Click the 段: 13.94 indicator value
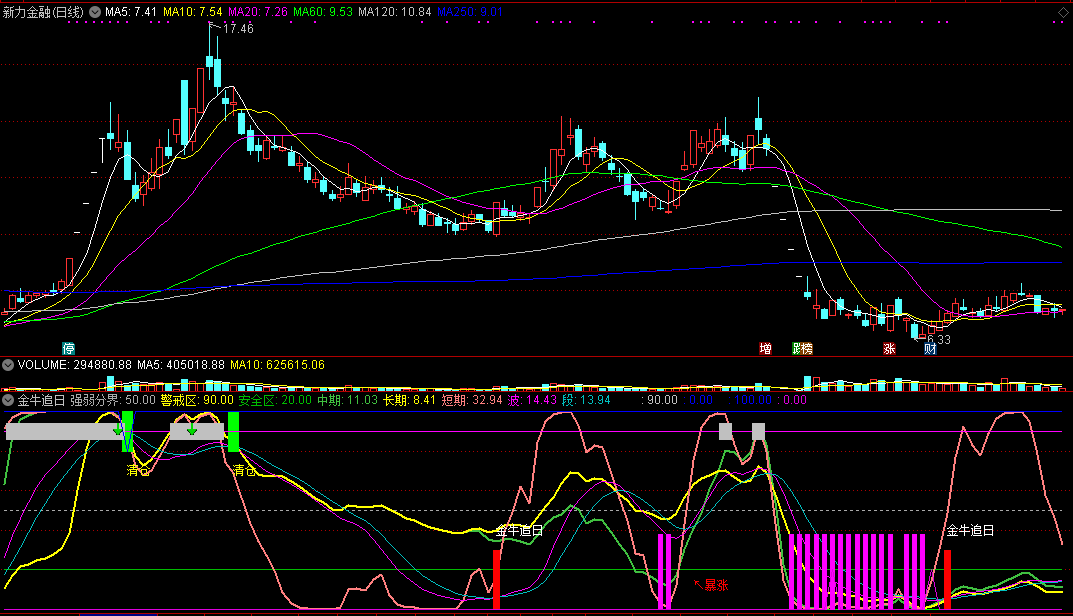 (x=586, y=400)
